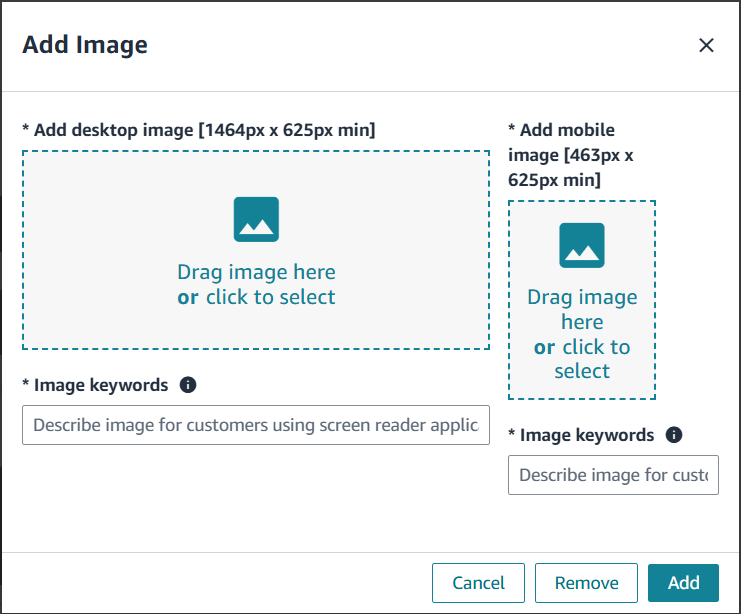Focus the mobile image keywords text field
The height and width of the screenshot is (614, 741).
pyautogui.click(x=613, y=475)
